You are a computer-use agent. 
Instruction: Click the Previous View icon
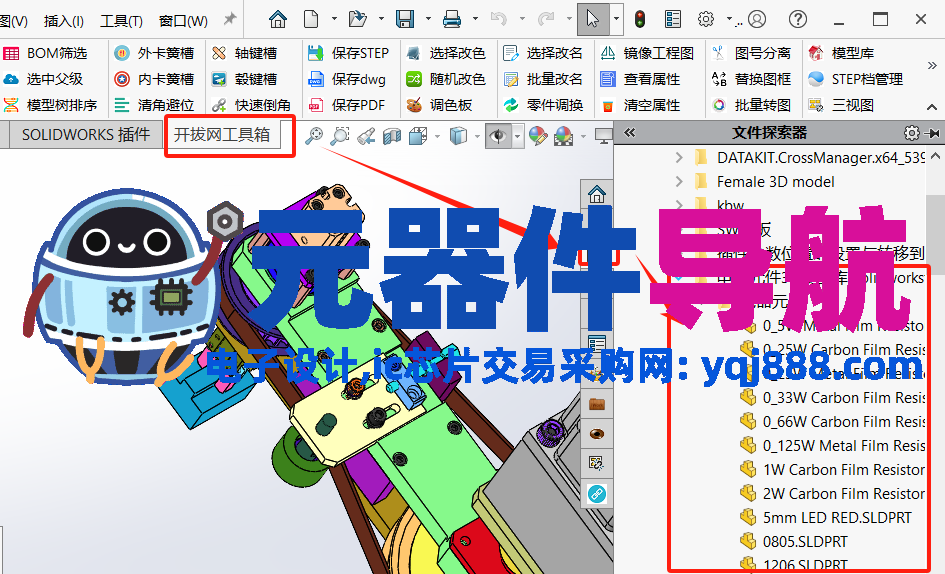click(366, 136)
